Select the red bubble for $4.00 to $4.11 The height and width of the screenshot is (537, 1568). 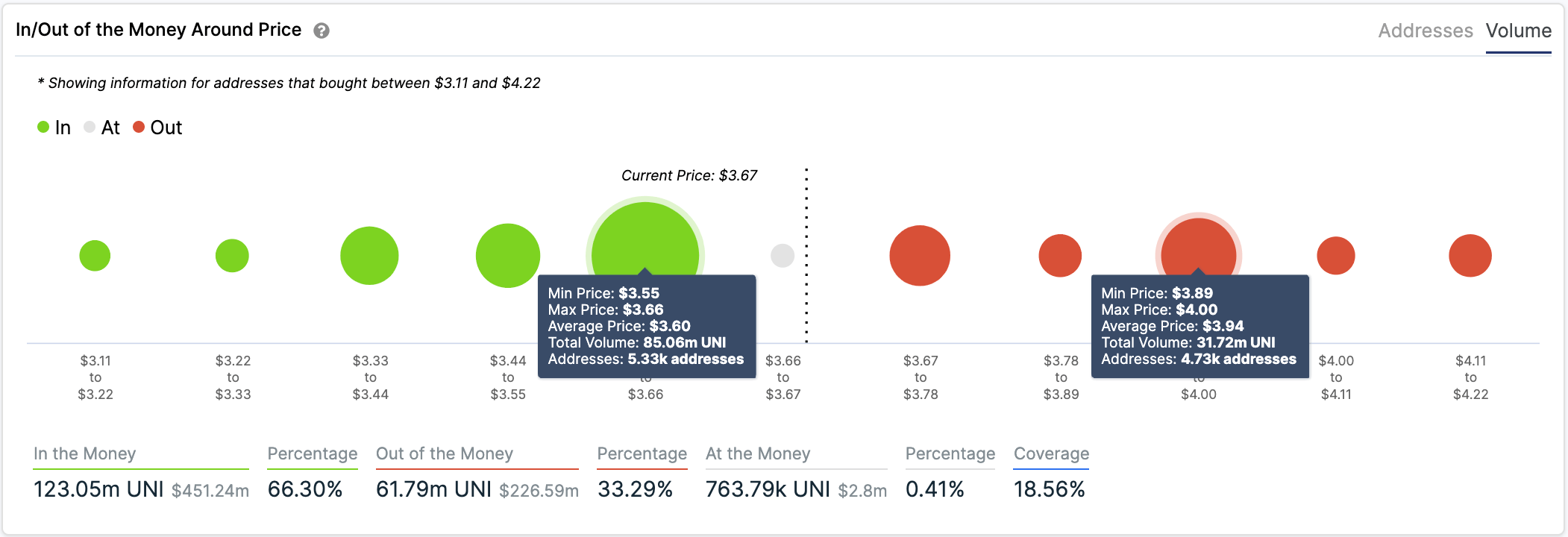coord(1336,256)
